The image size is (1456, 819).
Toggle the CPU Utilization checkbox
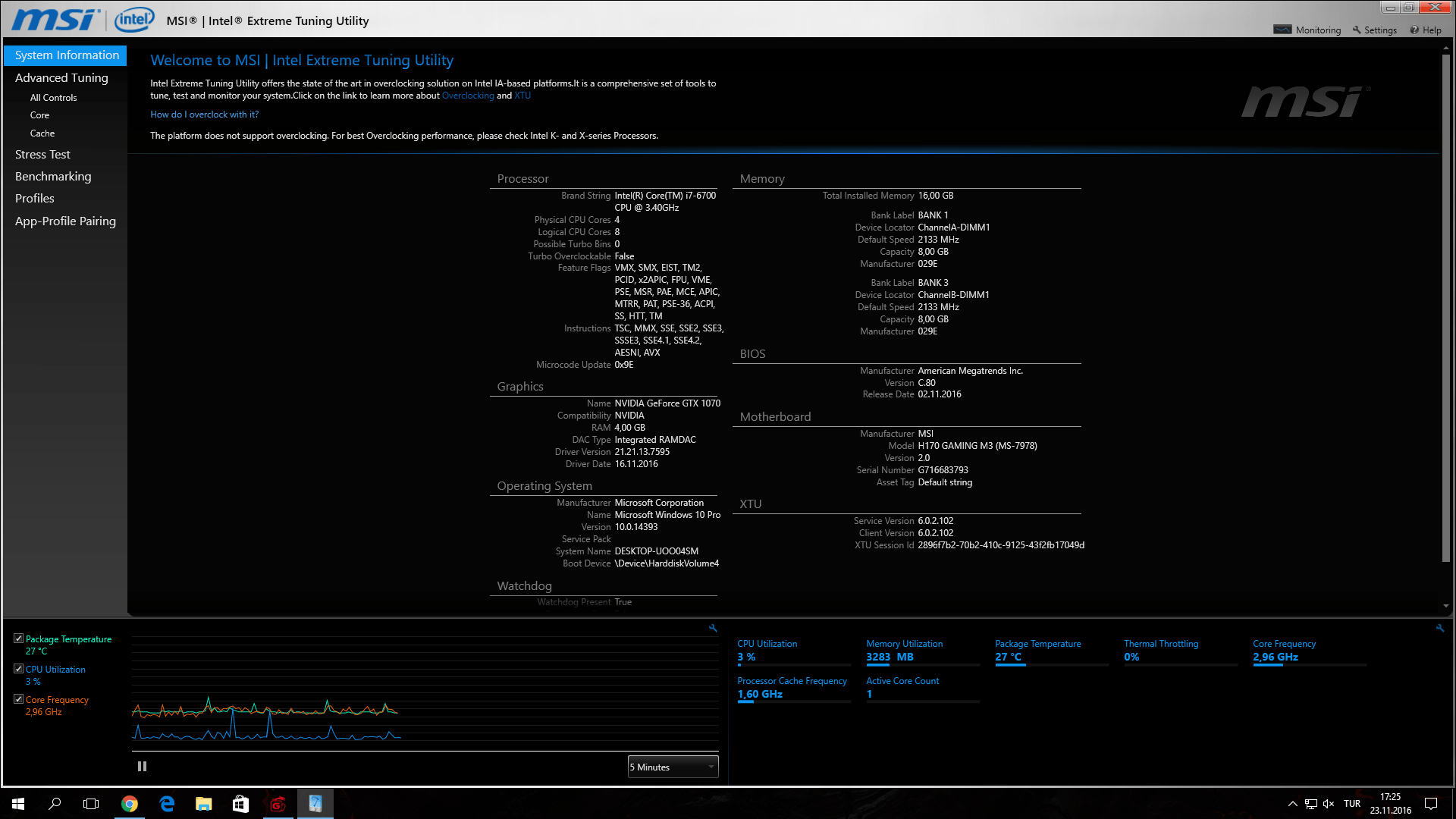pyautogui.click(x=18, y=669)
